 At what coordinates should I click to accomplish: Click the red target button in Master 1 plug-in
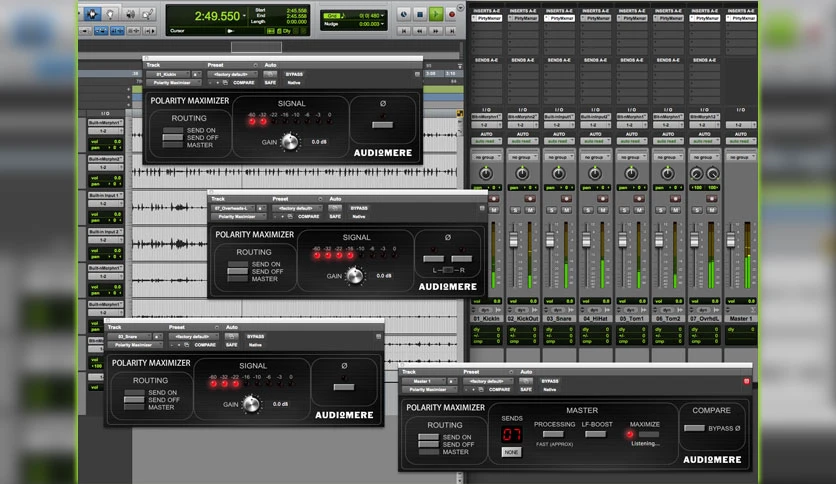[746, 381]
